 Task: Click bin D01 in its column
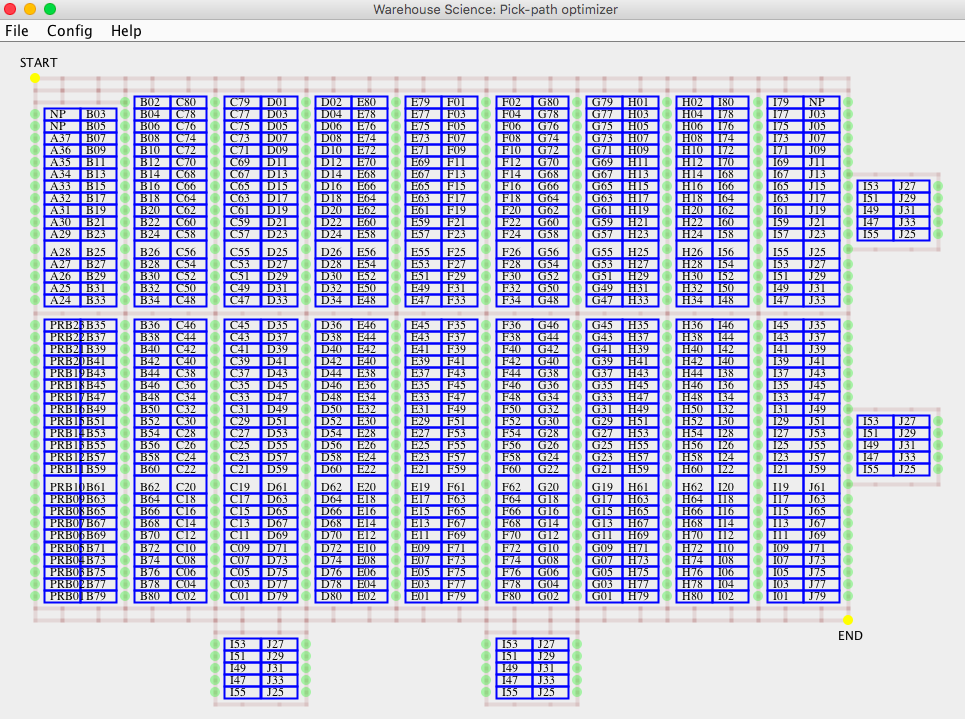[x=277, y=103]
